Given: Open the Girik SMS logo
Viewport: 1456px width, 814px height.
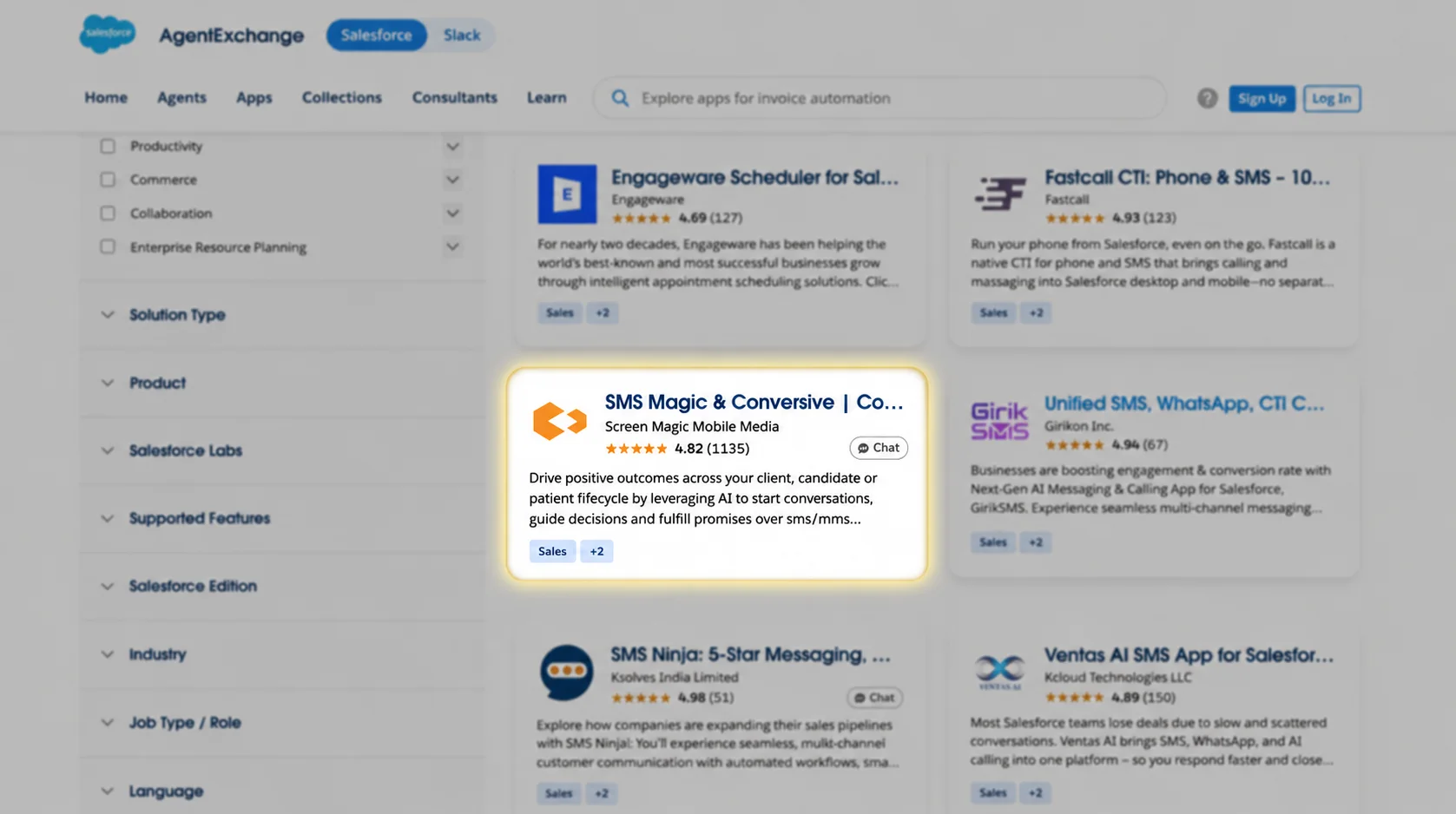Looking at the screenshot, I should click(999, 421).
